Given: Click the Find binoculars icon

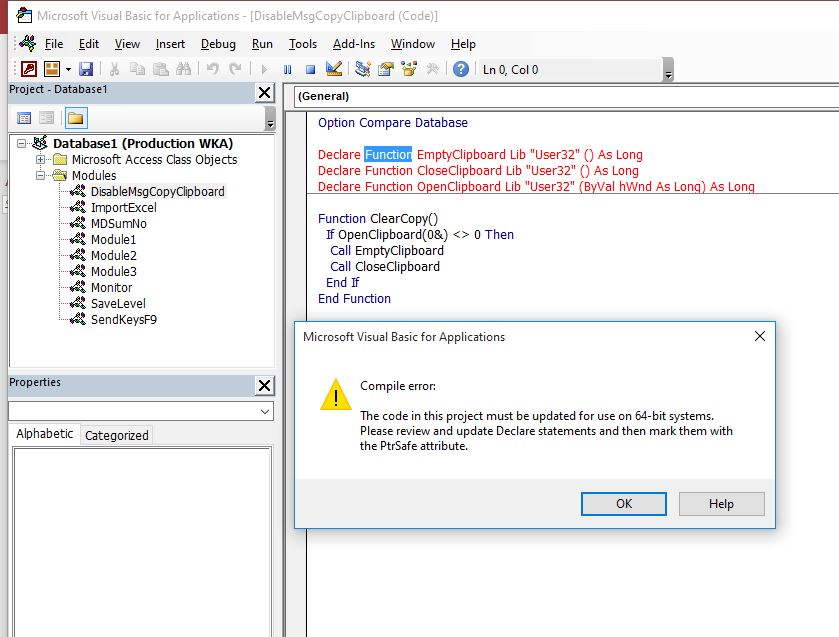Looking at the screenshot, I should [184, 69].
